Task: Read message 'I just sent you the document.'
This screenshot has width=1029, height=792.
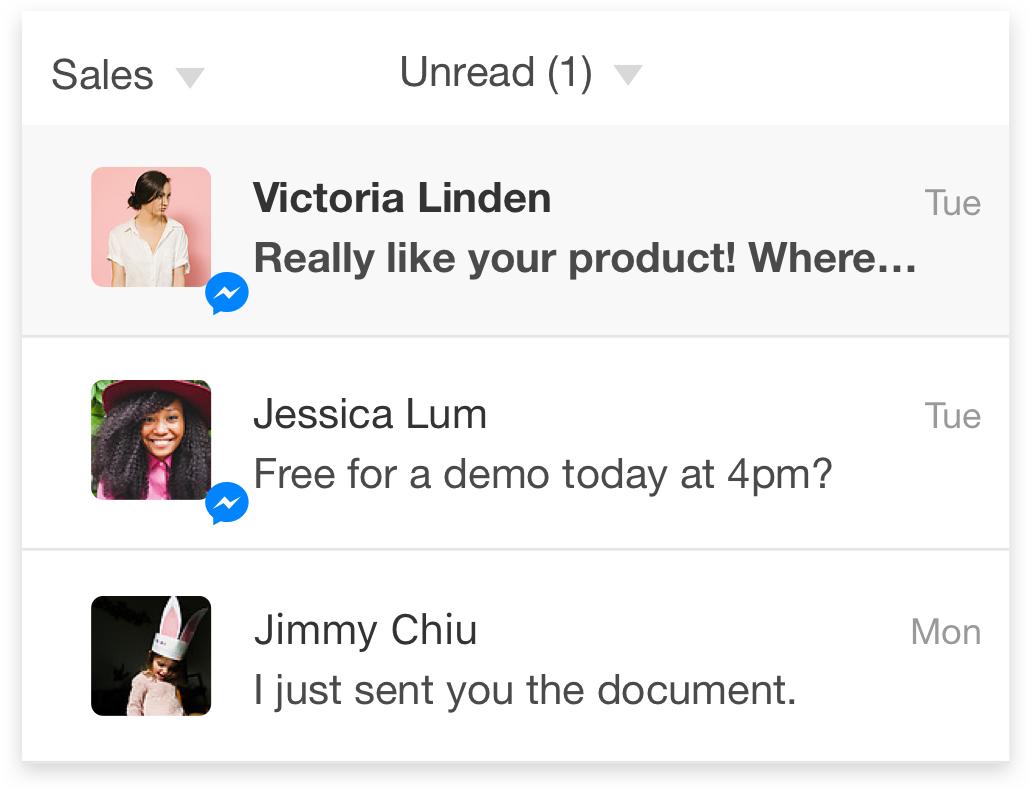Action: [525, 691]
